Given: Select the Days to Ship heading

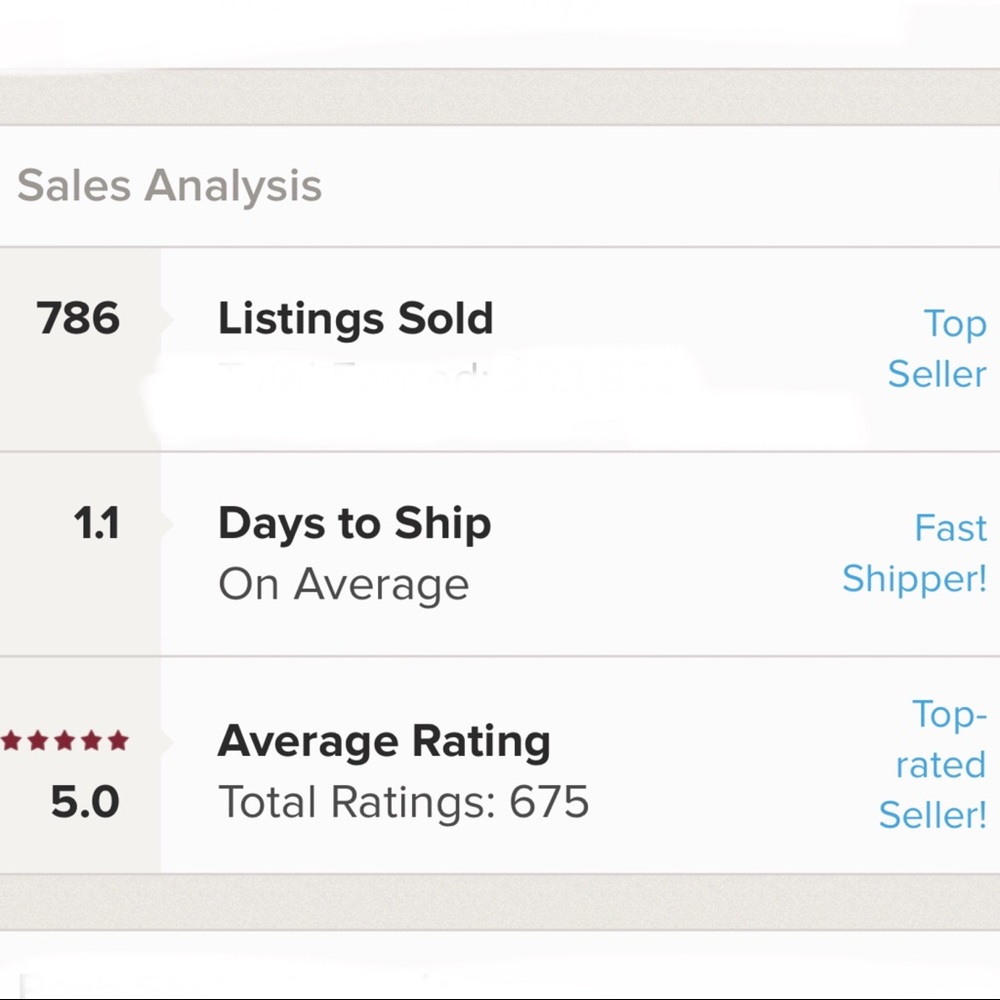Looking at the screenshot, I should (x=354, y=524).
